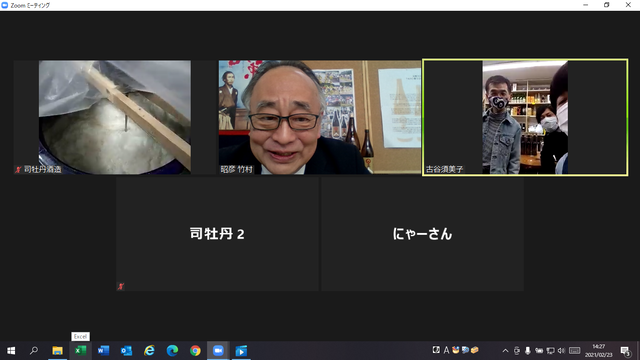The image size is (640, 360).
Task: Select the 昭彦 竹村 video tile
Action: tap(320, 117)
